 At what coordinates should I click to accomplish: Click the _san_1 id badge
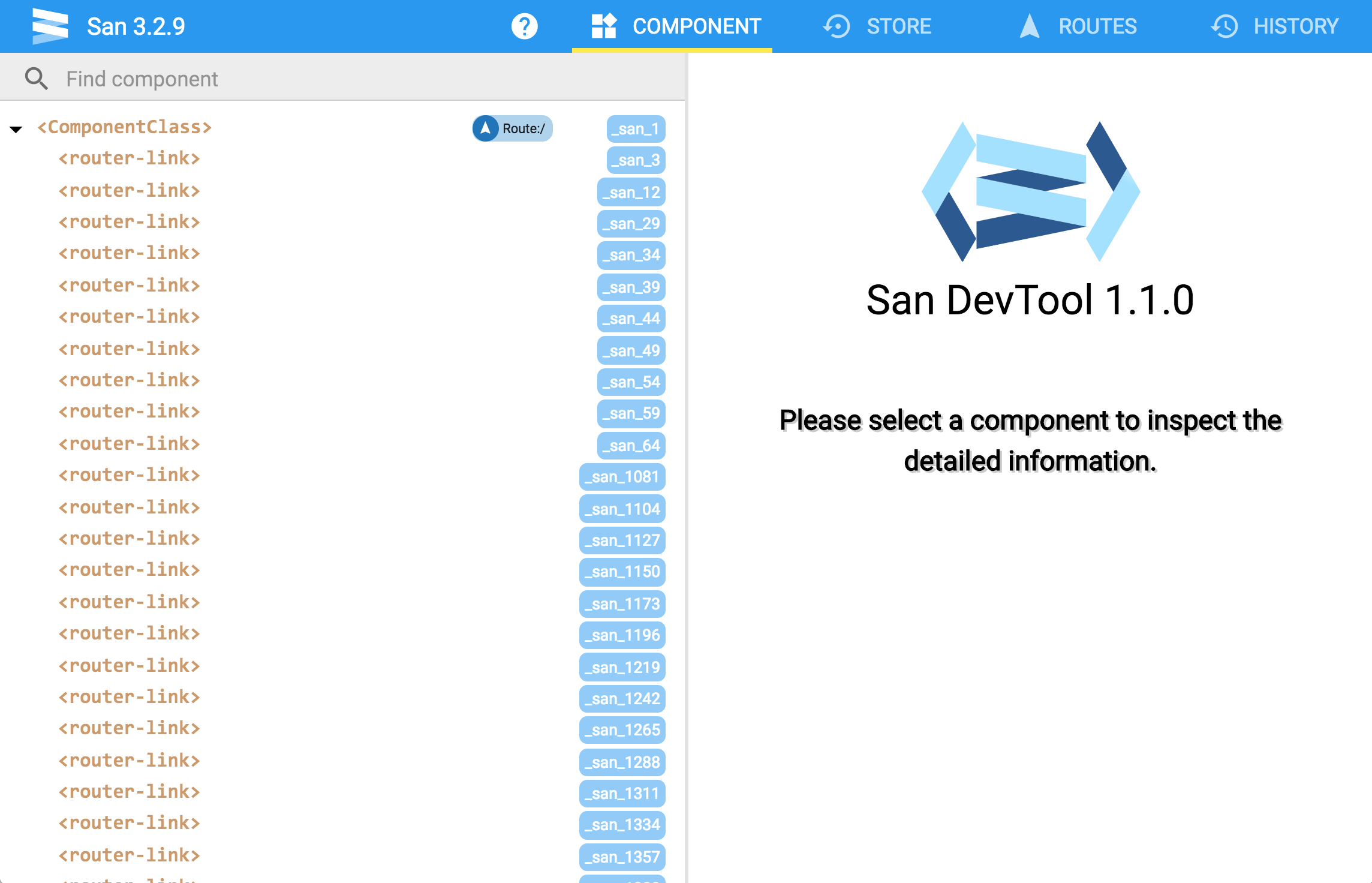(636, 129)
